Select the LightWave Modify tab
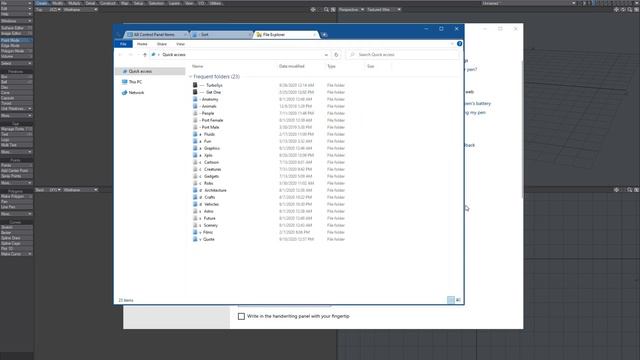Viewport: 640px width, 360px height. point(58,3)
